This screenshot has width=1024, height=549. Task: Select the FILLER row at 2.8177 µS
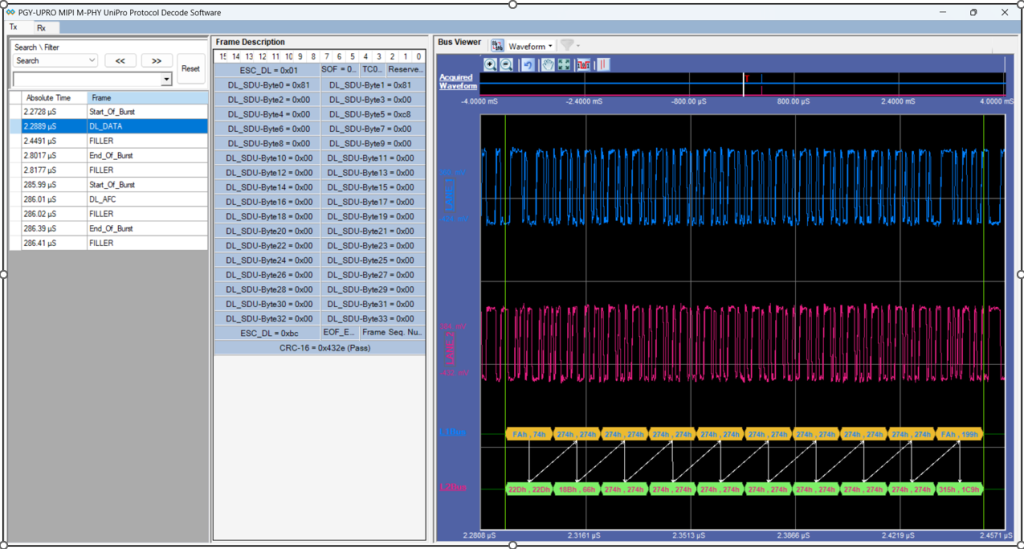click(x=108, y=170)
